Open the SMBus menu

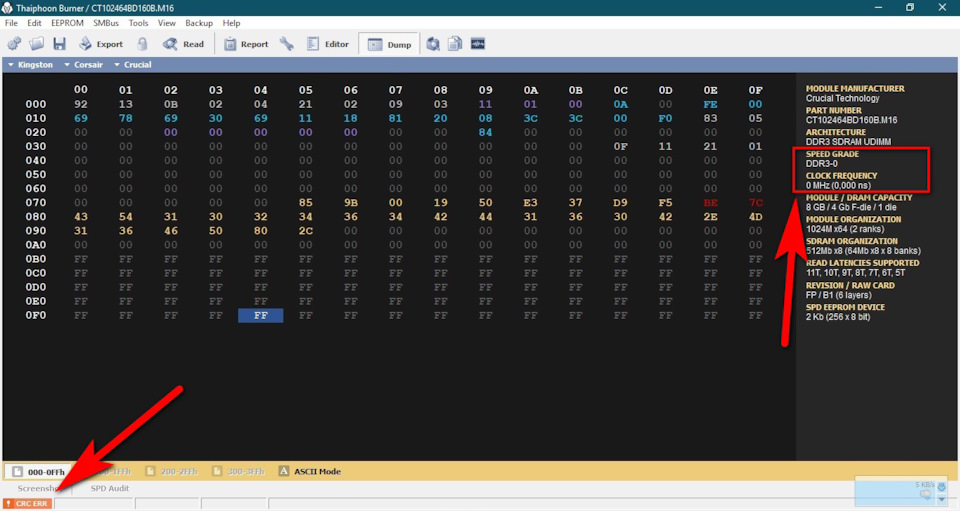(105, 23)
